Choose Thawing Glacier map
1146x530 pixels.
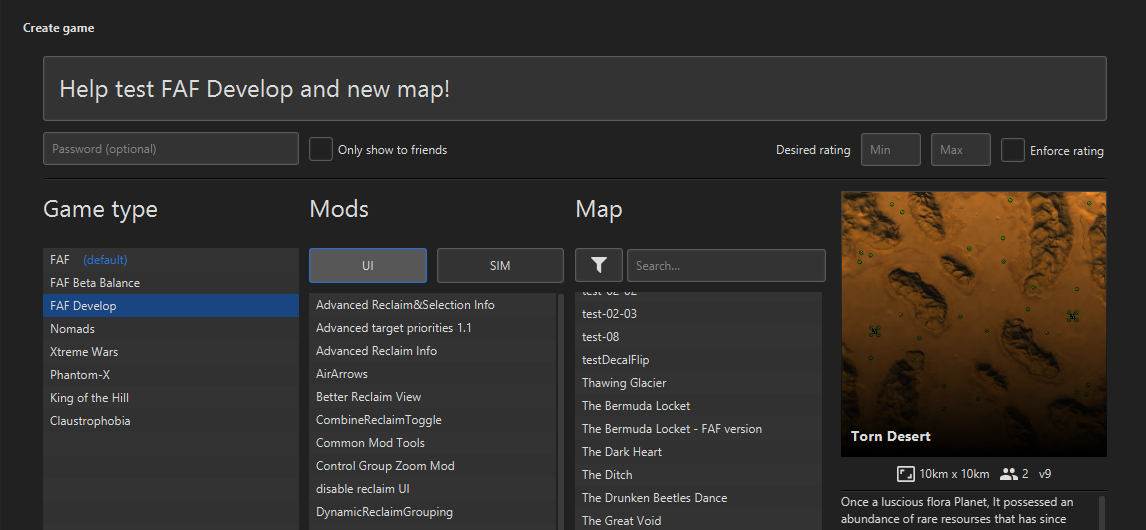point(699,383)
